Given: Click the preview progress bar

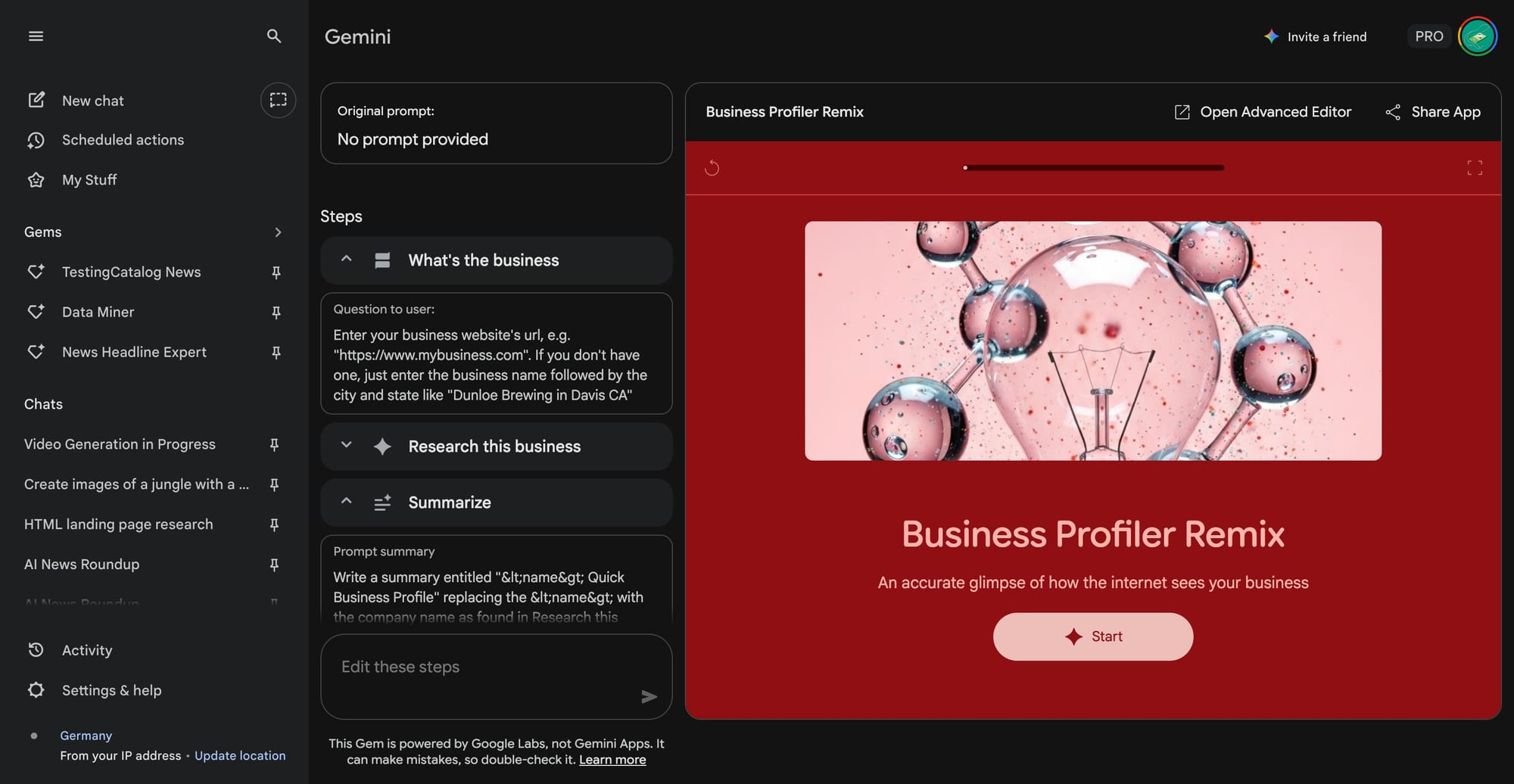Looking at the screenshot, I should 1093,168.
